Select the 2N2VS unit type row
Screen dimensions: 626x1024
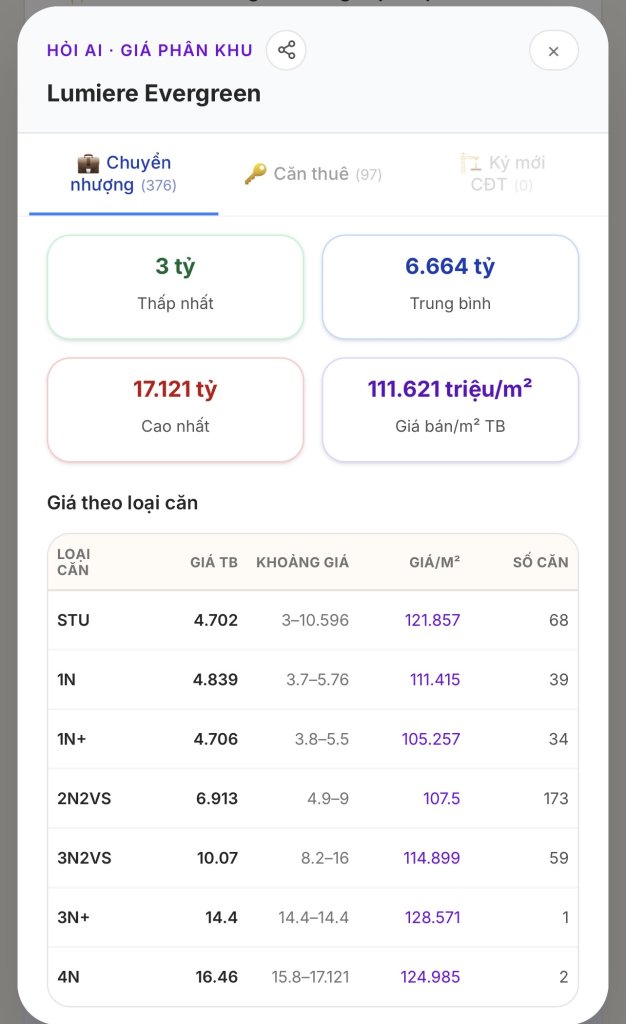tap(313, 799)
